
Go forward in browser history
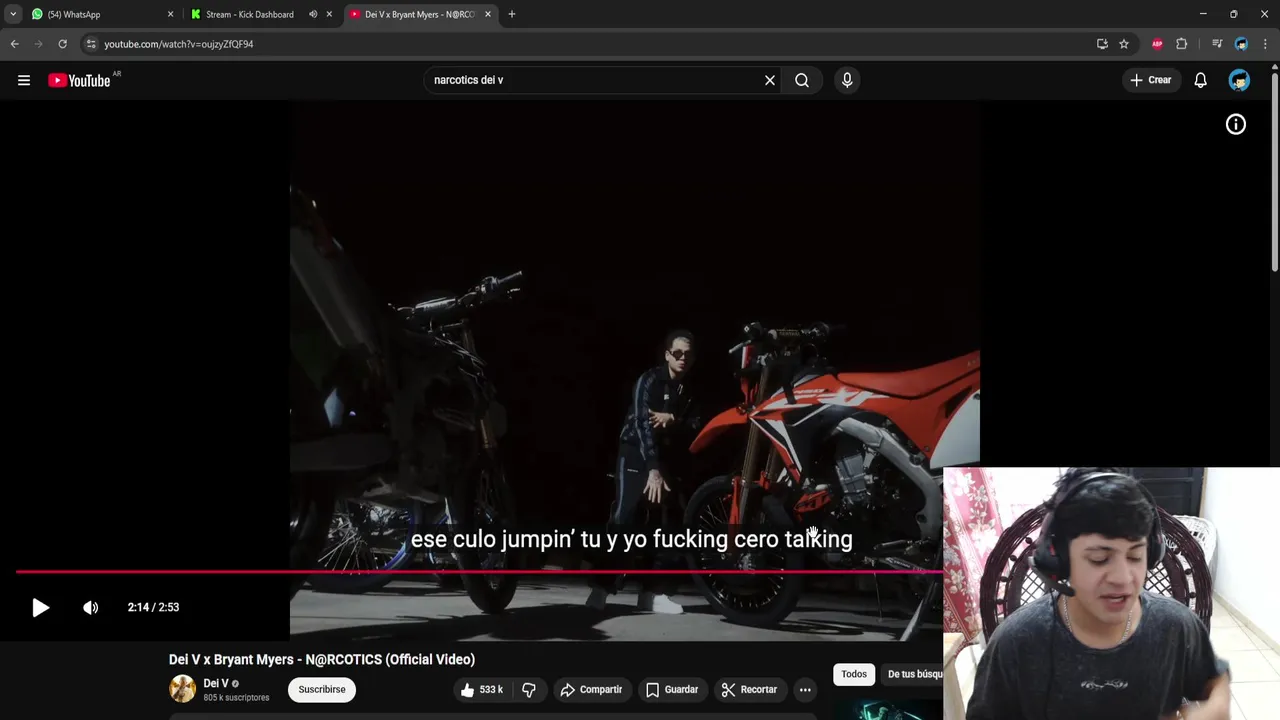[x=38, y=44]
